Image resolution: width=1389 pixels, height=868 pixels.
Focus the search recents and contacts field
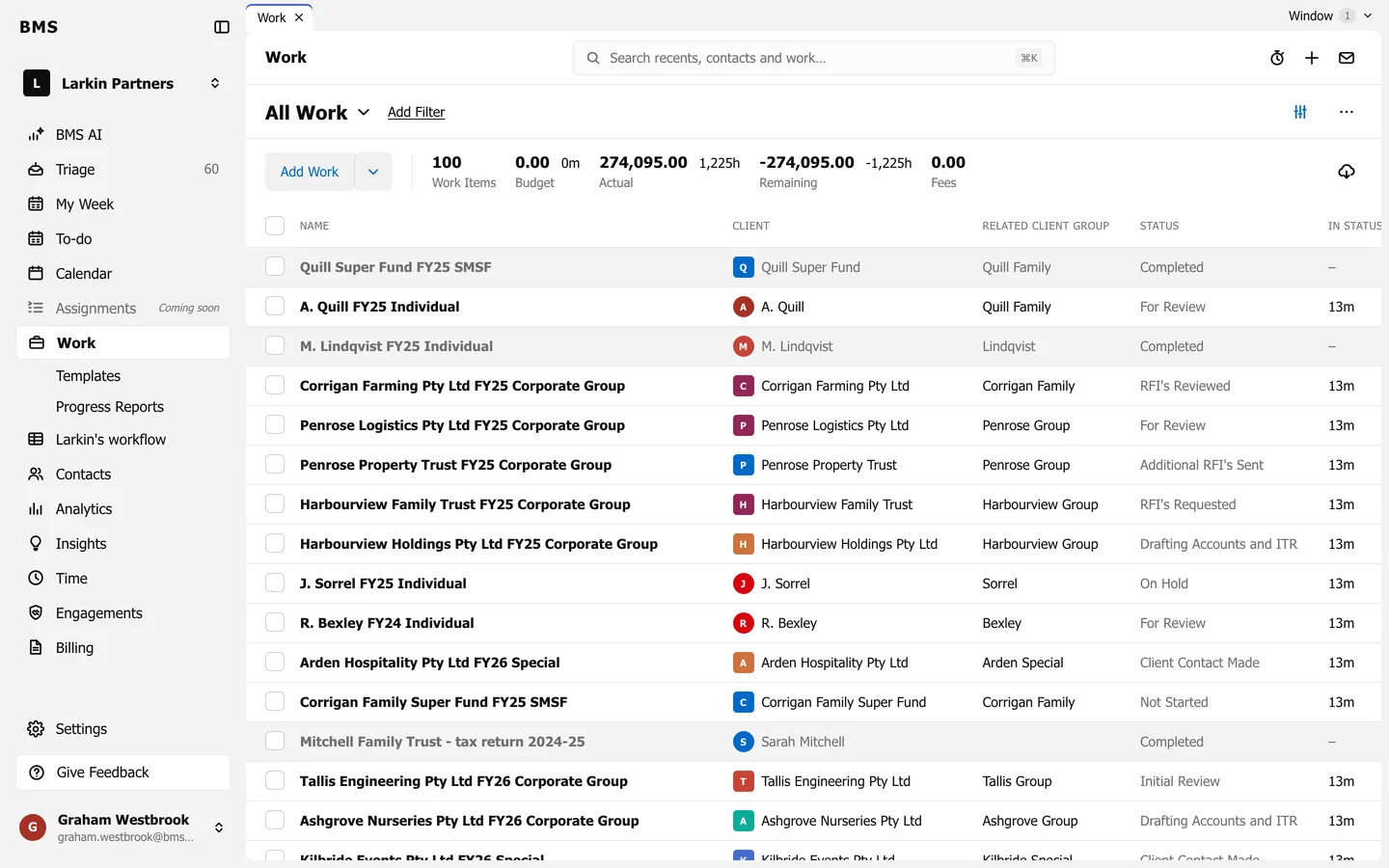pyautogui.click(x=814, y=58)
